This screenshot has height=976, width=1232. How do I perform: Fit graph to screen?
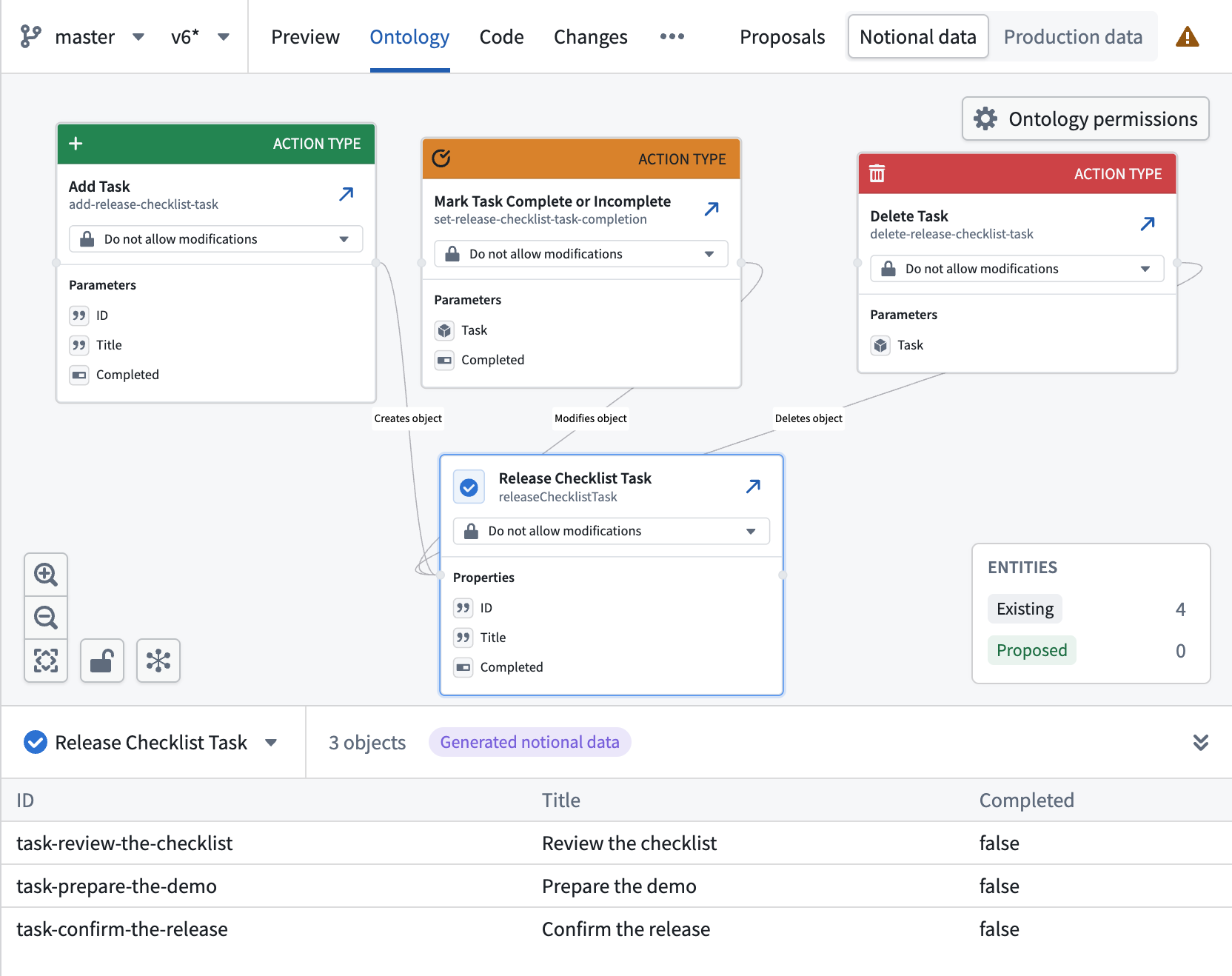(x=46, y=660)
